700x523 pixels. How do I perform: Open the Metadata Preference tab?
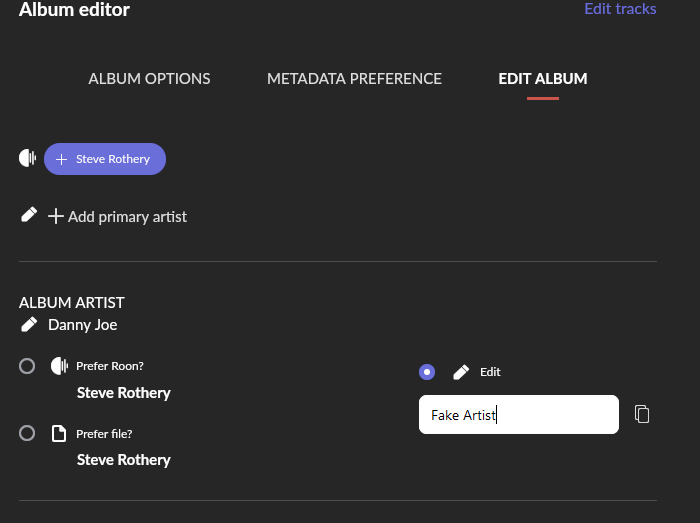pyautogui.click(x=354, y=79)
